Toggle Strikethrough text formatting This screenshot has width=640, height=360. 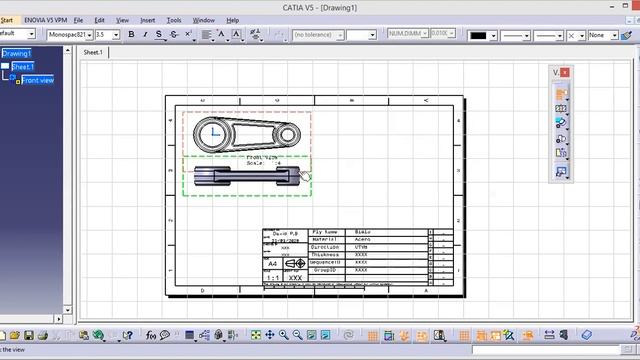pos(174,35)
